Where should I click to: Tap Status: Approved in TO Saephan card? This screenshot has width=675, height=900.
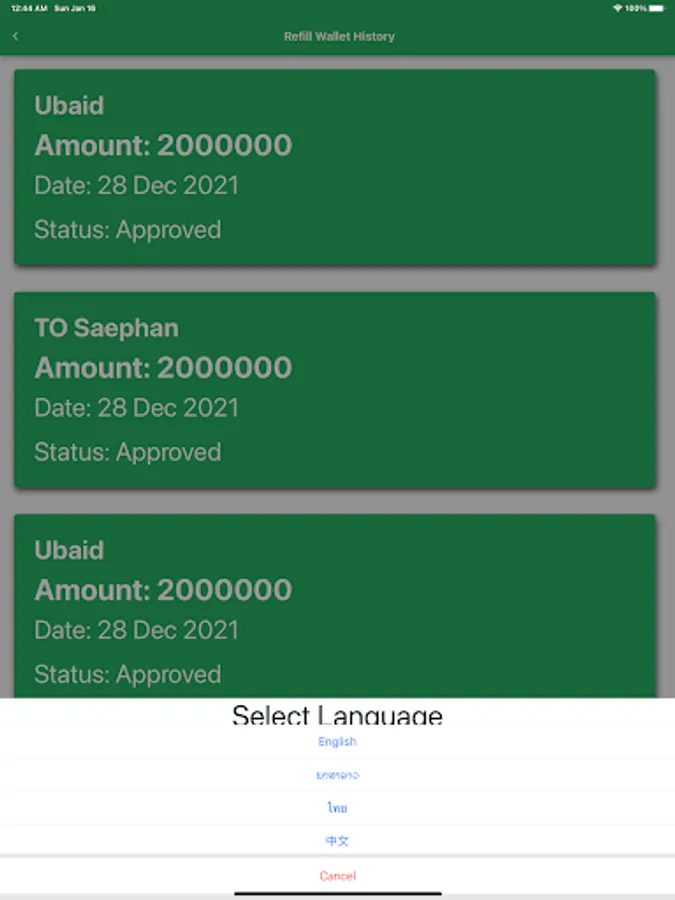coord(127,452)
